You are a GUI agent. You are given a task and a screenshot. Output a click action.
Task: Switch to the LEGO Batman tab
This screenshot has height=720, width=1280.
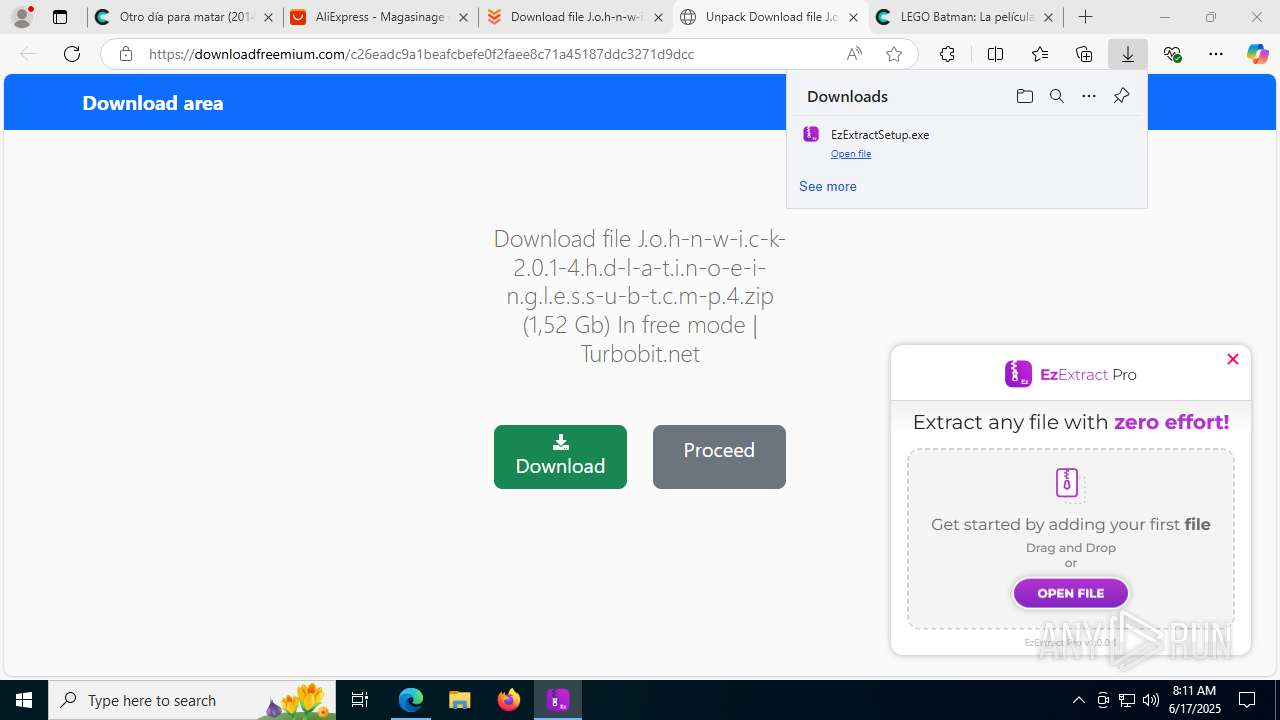[965, 17]
